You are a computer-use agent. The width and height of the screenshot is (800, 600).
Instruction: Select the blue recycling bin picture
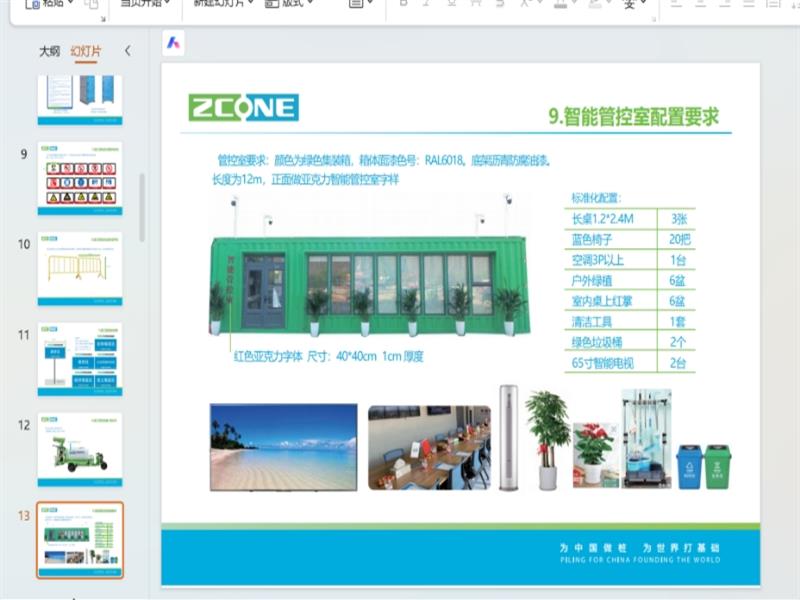click(x=689, y=467)
